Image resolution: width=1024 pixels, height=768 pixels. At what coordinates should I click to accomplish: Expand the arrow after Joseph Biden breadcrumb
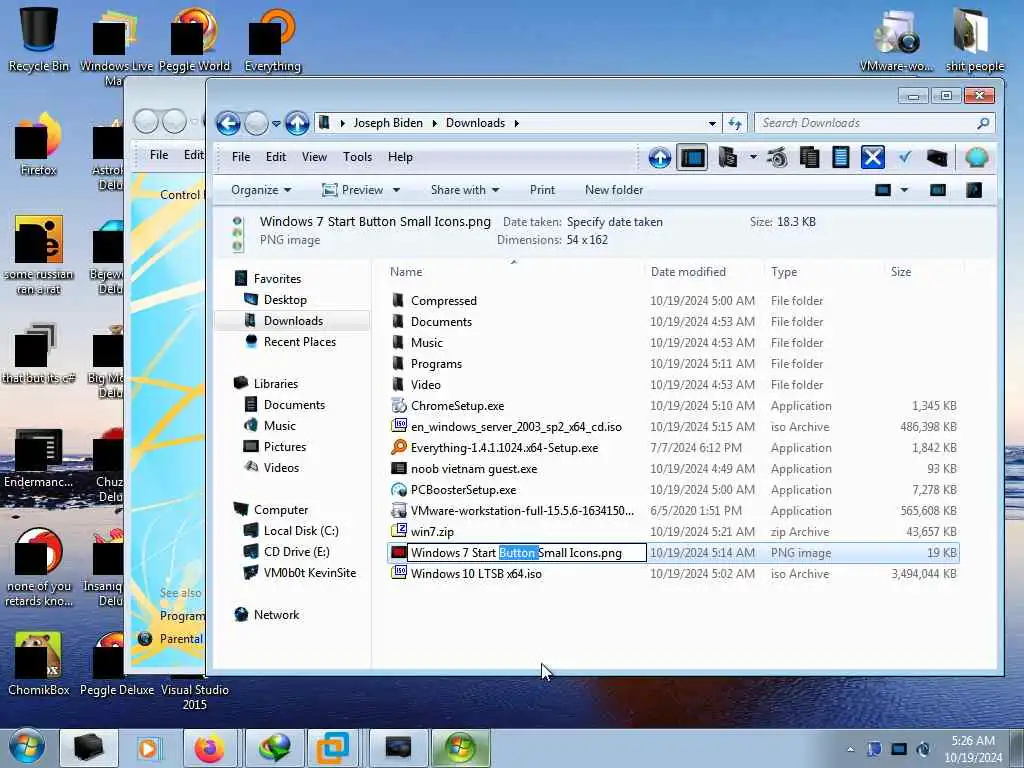click(434, 123)
